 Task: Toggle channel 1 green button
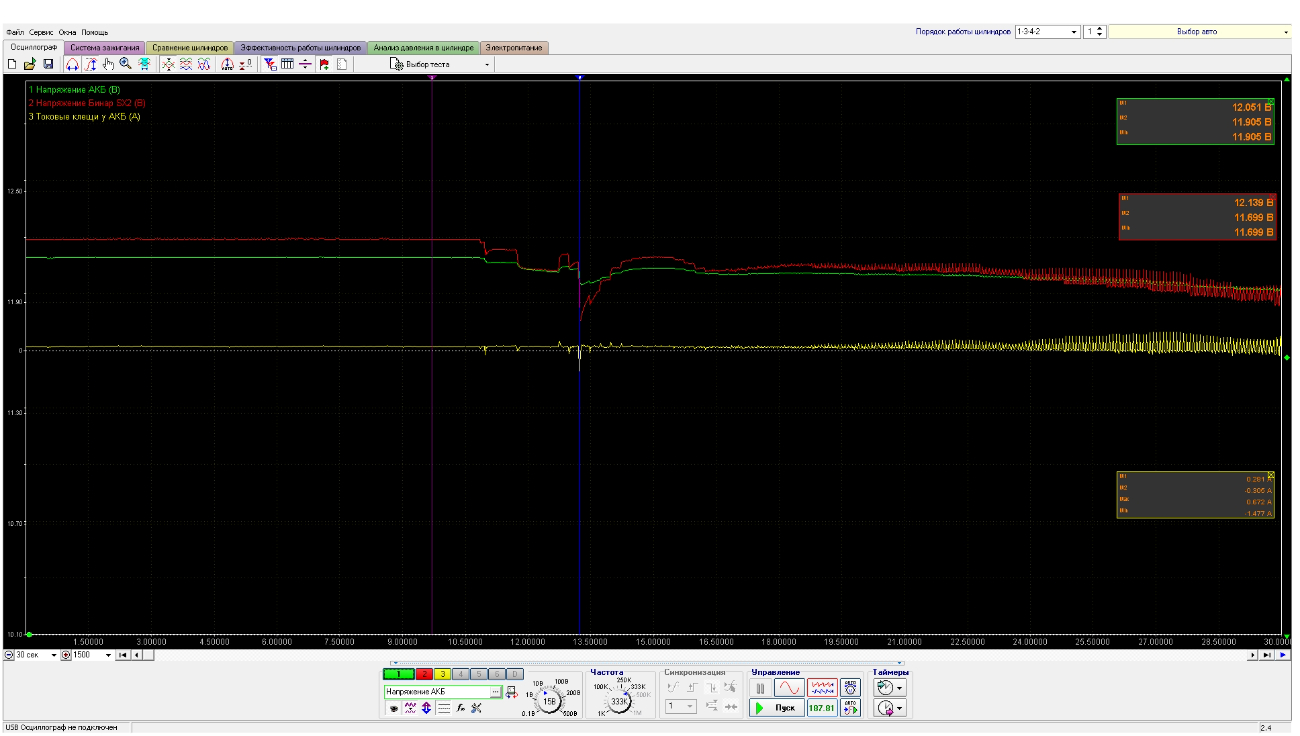[399, 675]
